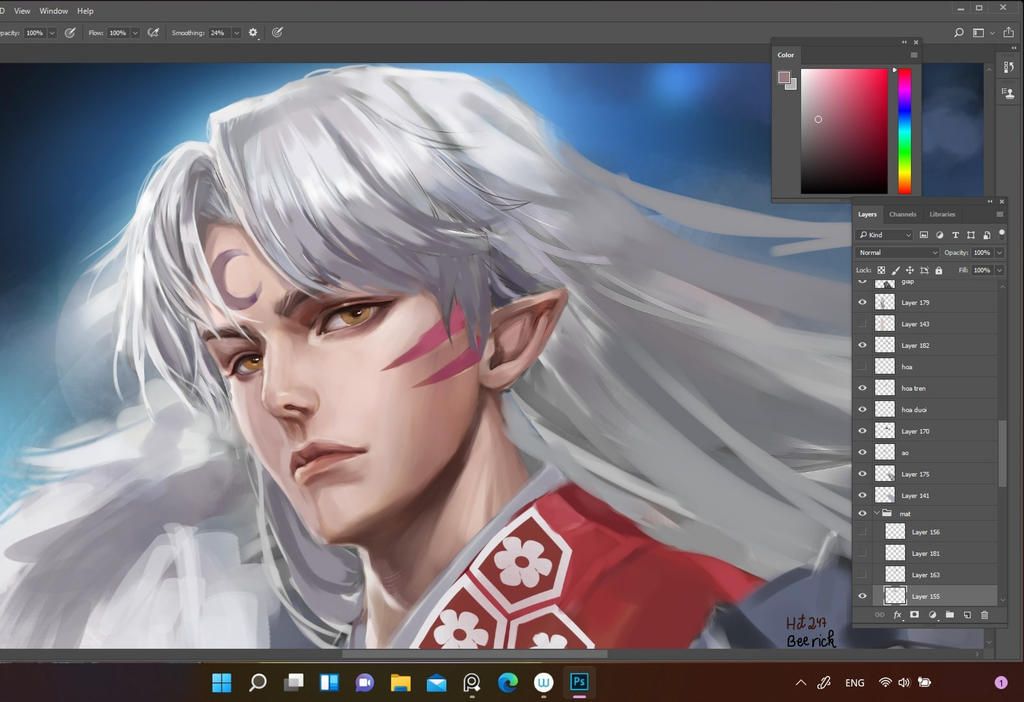
Task: Select the Color panel tab
Action: (x=786, y=55)
